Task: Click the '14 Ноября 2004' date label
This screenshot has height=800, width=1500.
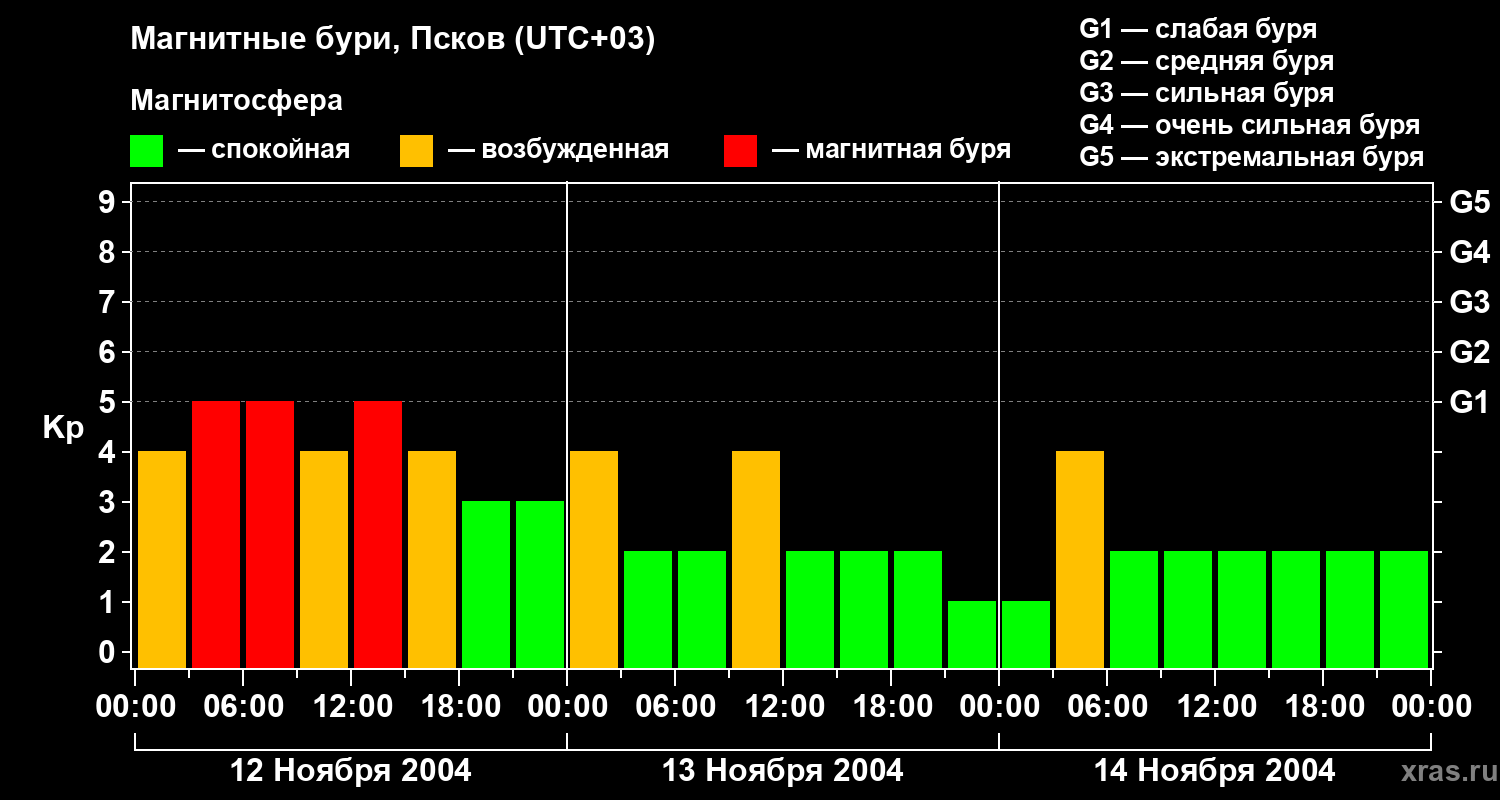Action: point(1215,770)
